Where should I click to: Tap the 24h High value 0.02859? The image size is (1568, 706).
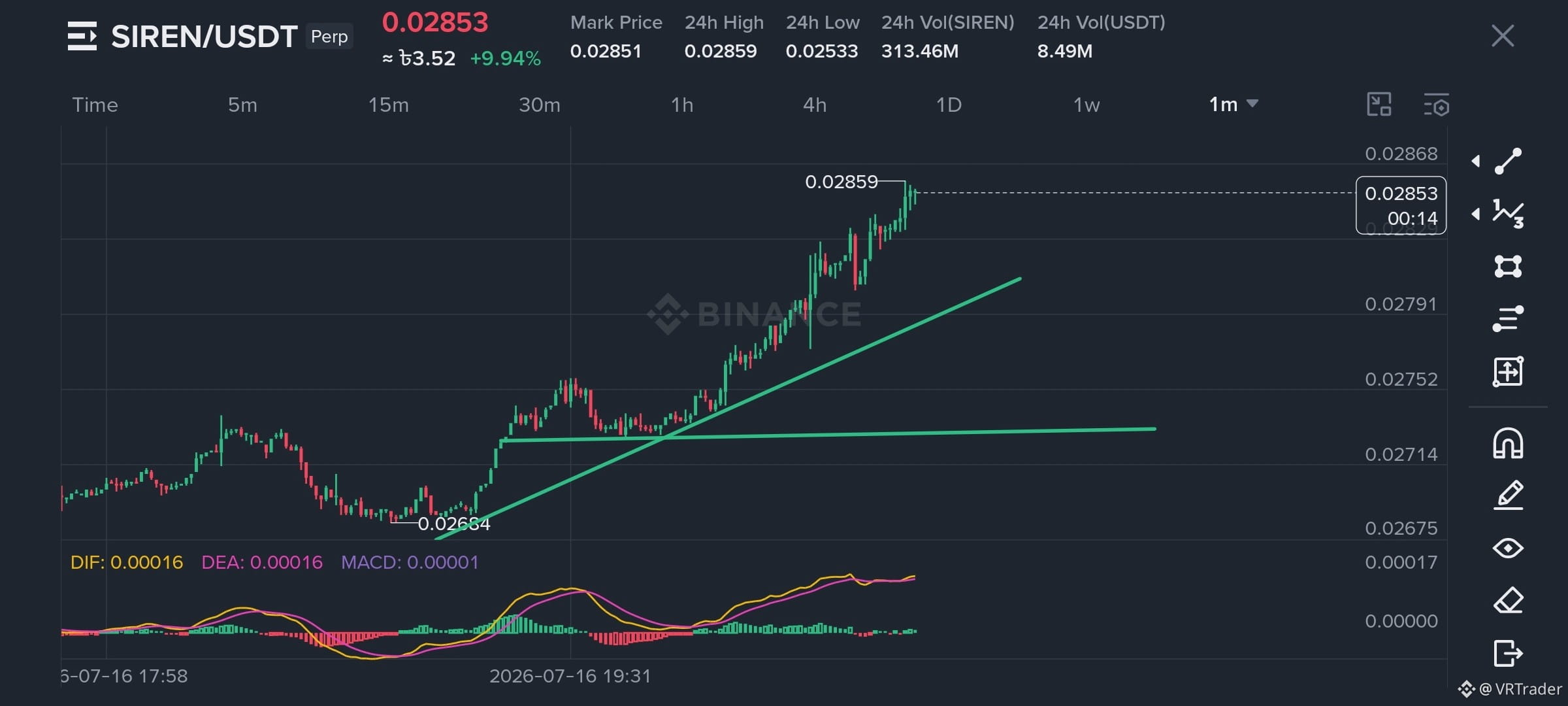tap(720, 51)
